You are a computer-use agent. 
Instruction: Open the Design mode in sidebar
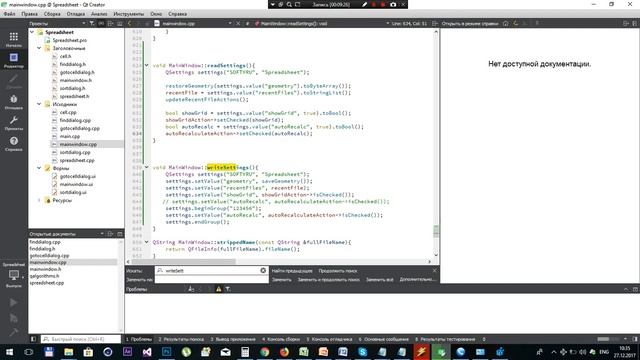coord(13,81)
